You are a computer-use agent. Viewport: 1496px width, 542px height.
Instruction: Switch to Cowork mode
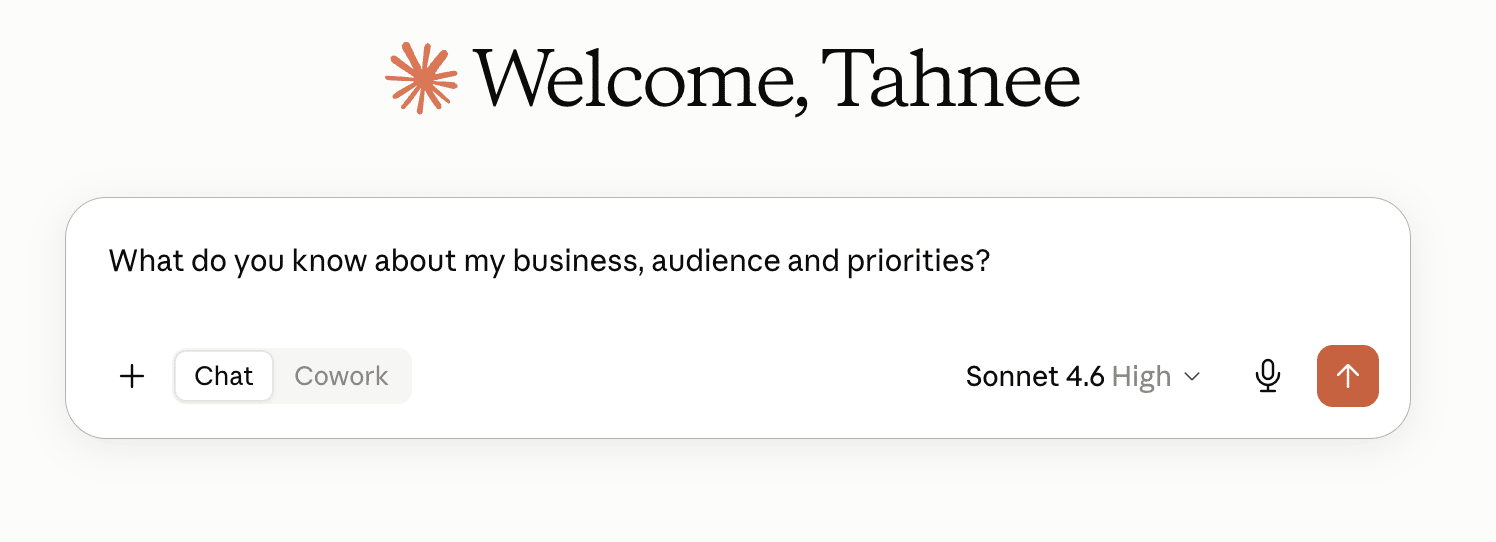[341, 376]
